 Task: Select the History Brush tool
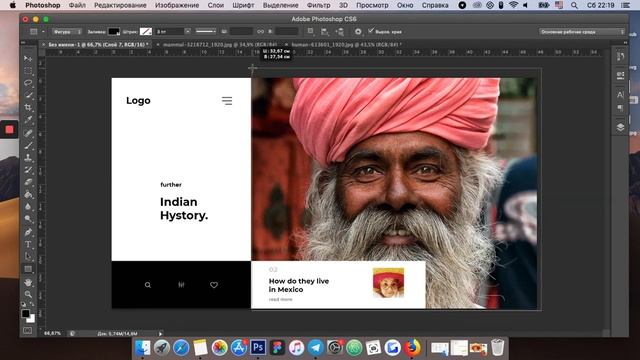(x=28, y=170)
